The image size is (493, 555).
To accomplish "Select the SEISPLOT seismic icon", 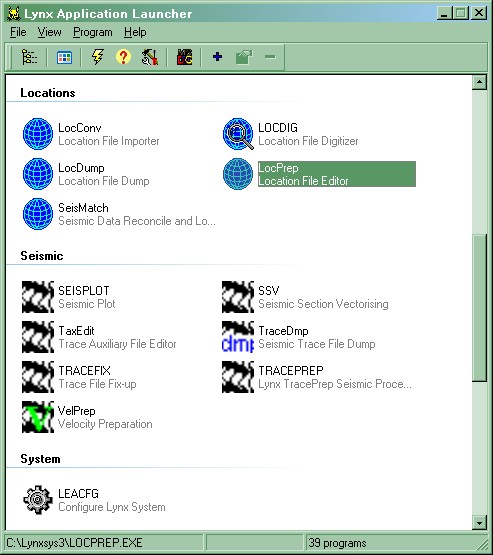I will pyautogui.click(x=38, y=297).
